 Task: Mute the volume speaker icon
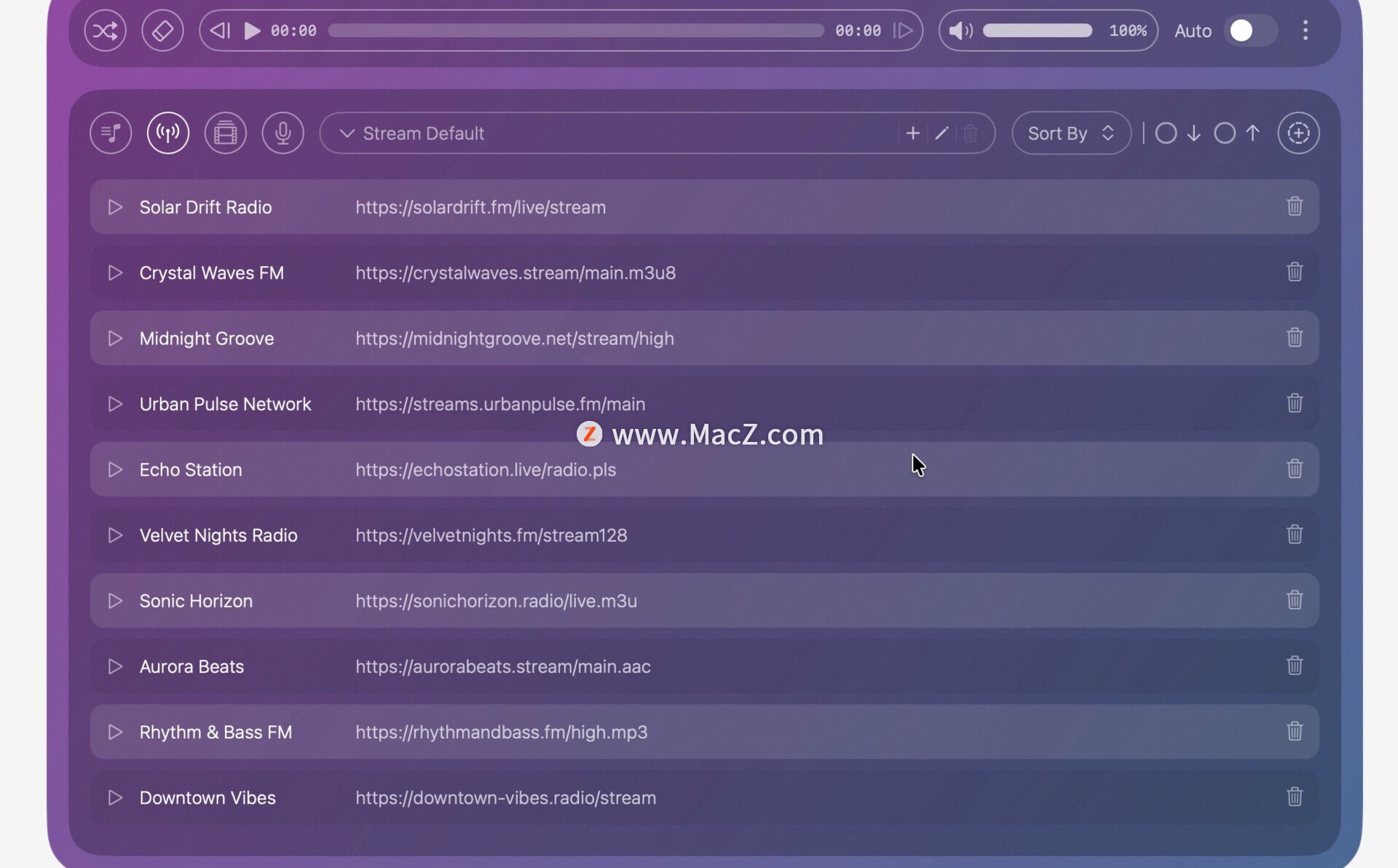[960, 31]
